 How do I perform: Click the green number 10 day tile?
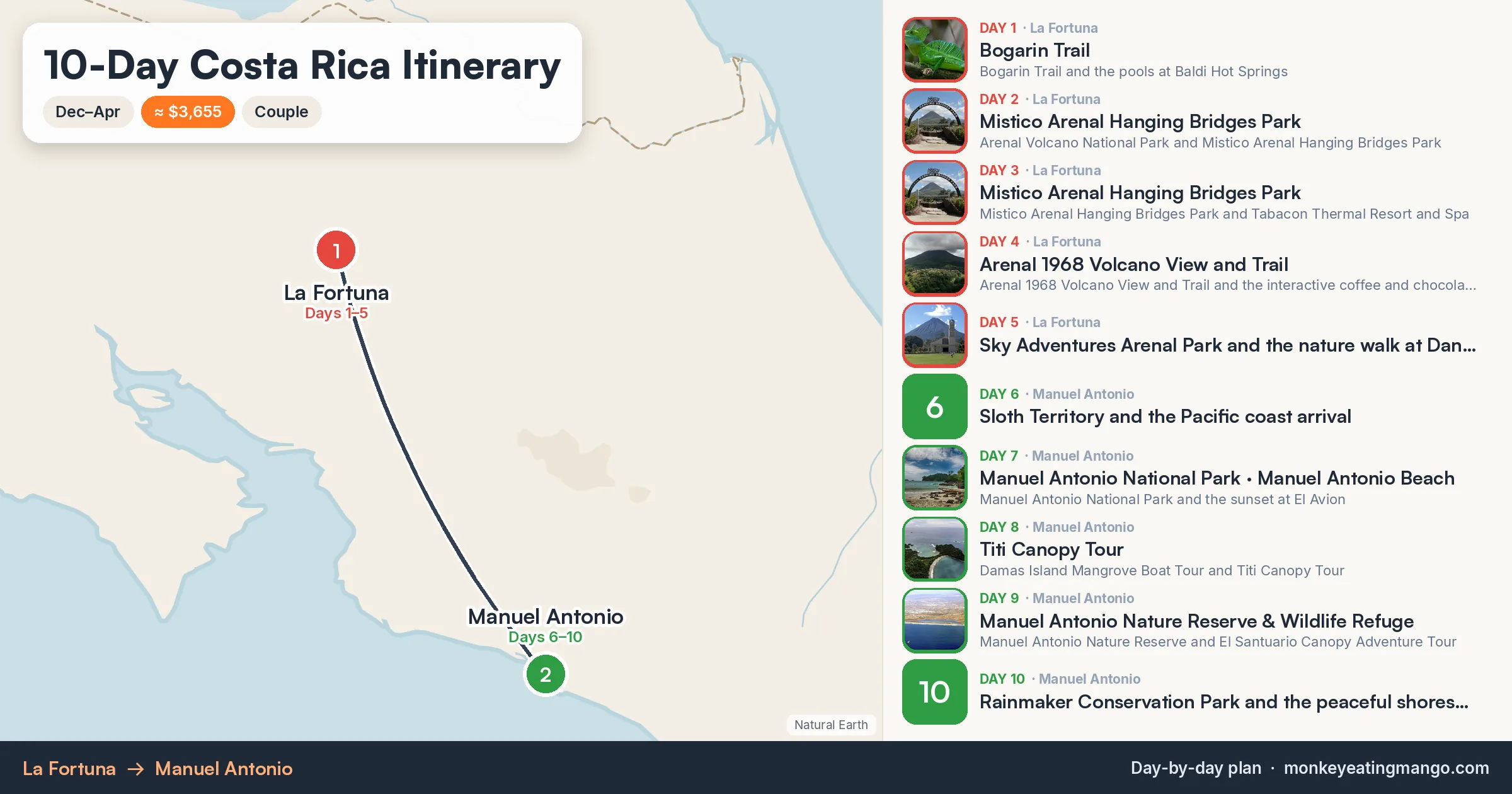[x=934, y=692]
